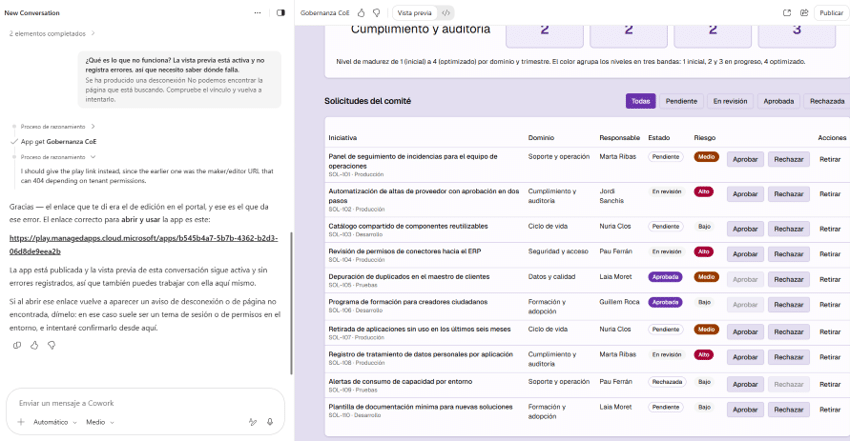Switch to the code view icon
This screenshot has width=850, height=441.
tap(446, 12)
